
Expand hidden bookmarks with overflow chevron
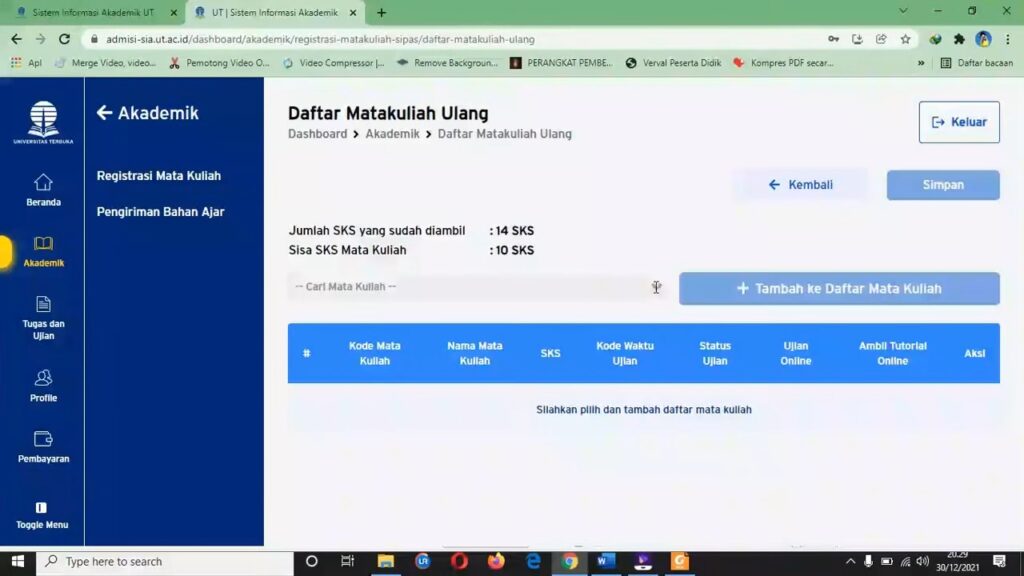coord(920,61)
